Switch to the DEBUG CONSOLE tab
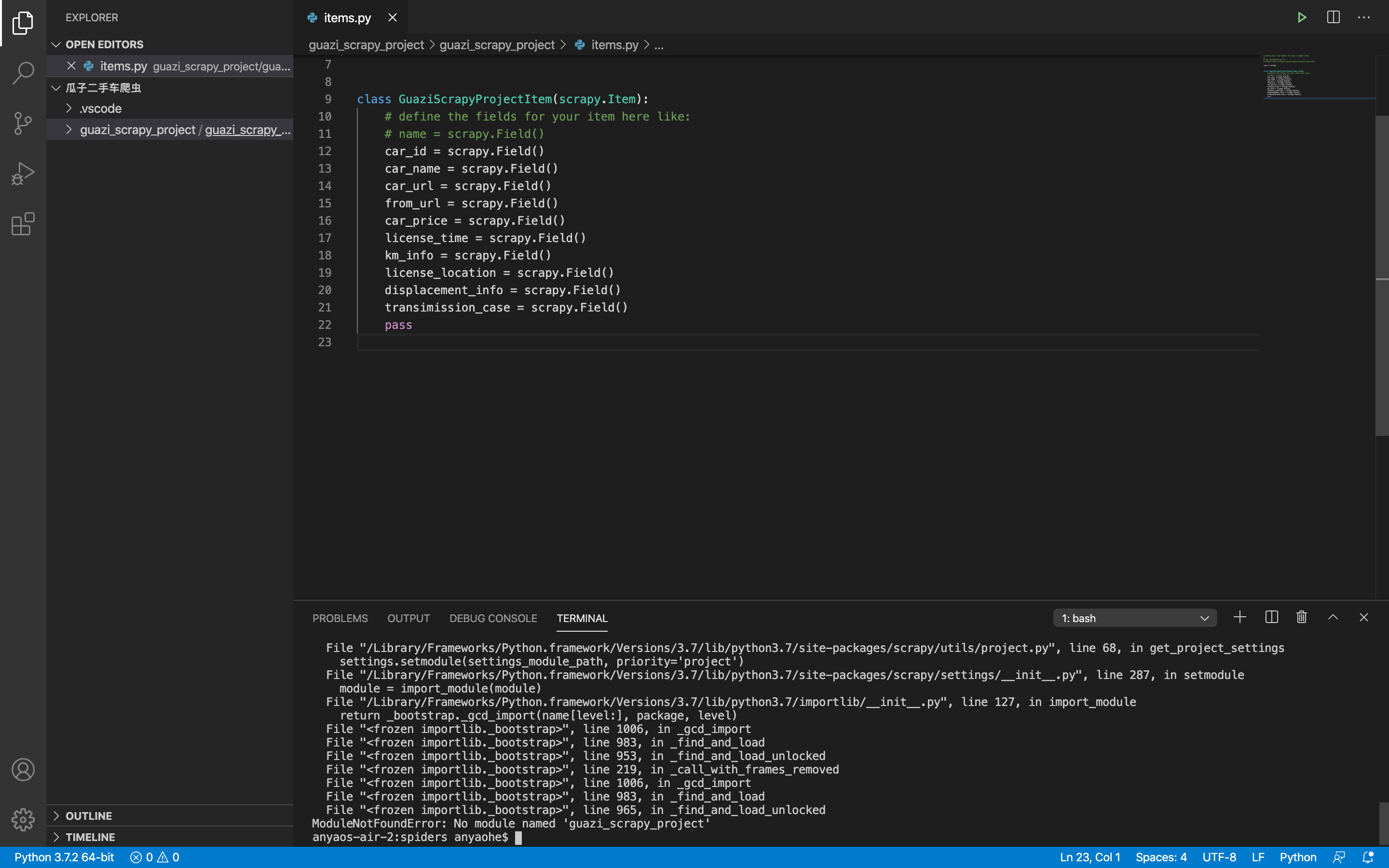1389x868 pixels. 493,618
